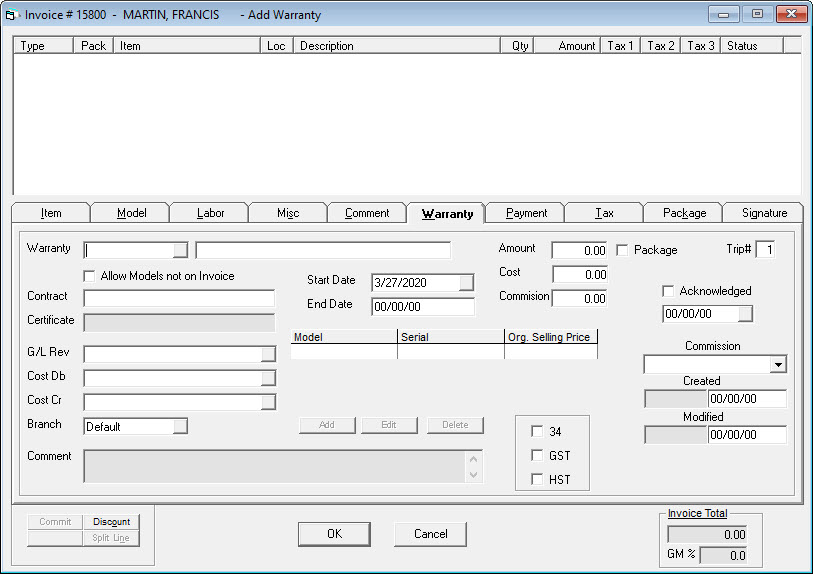The height and width of the screenshot is (574, 813).
Task: Click the Add model button
Action: (327, 425)
